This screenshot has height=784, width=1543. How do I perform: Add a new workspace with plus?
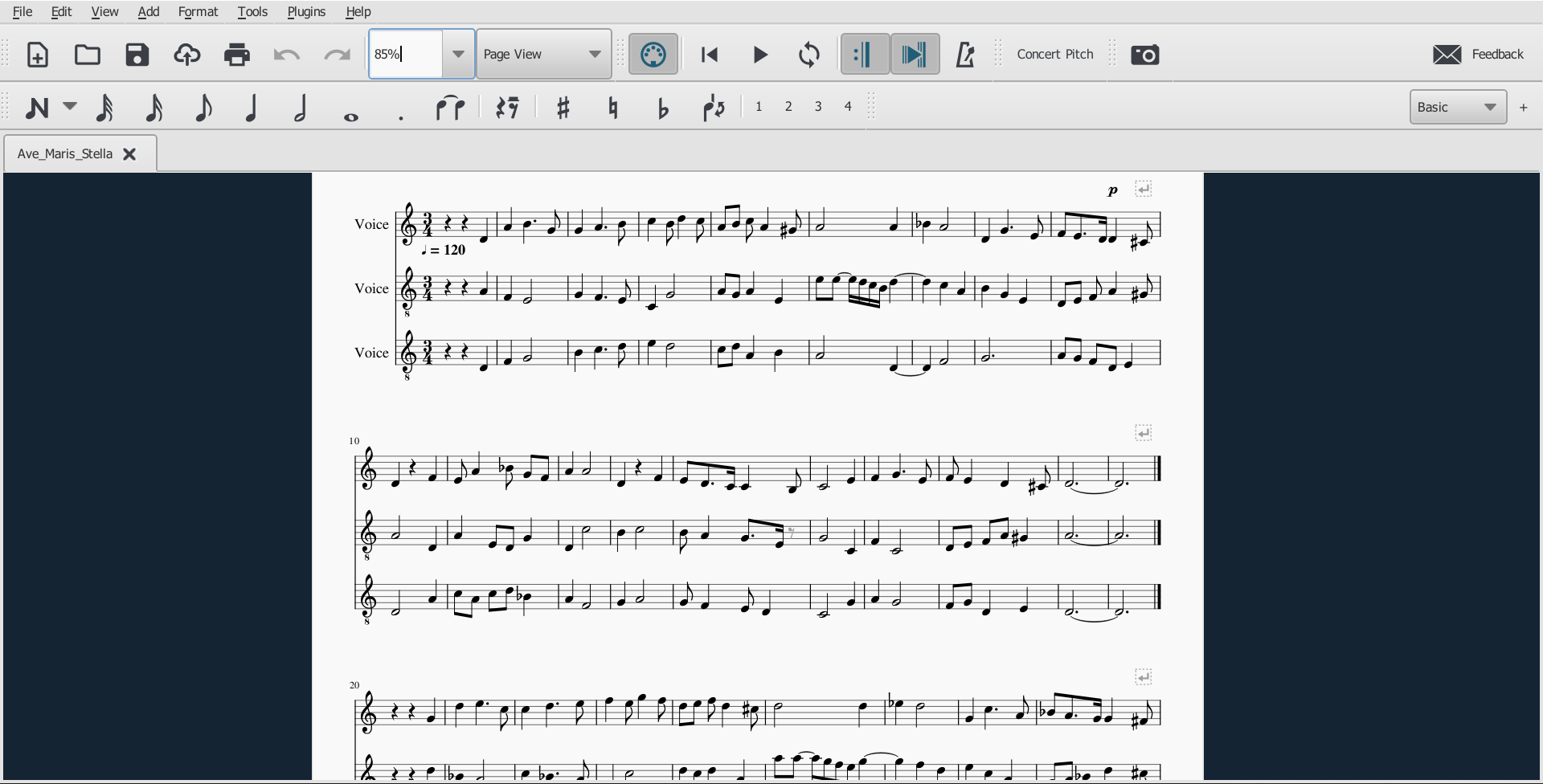[x=1523, y=107]
